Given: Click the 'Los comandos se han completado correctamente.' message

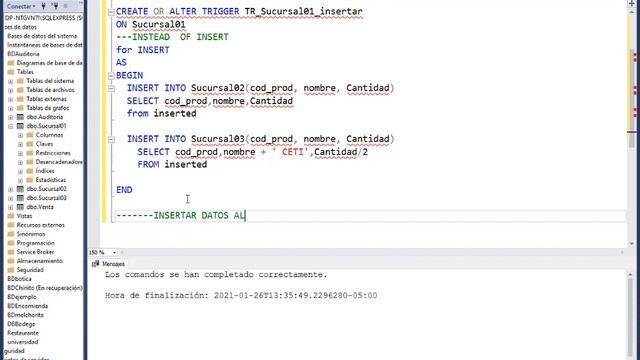Looking at the screenshot, I should [x=216, y=275].
